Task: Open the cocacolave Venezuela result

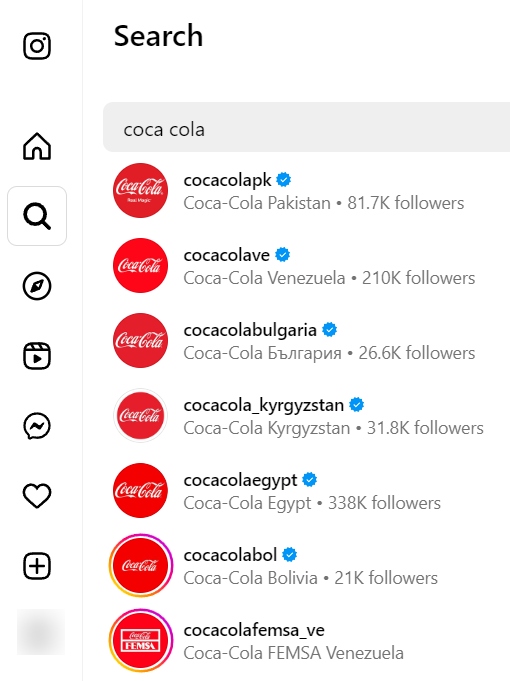Action: point(306,266)
